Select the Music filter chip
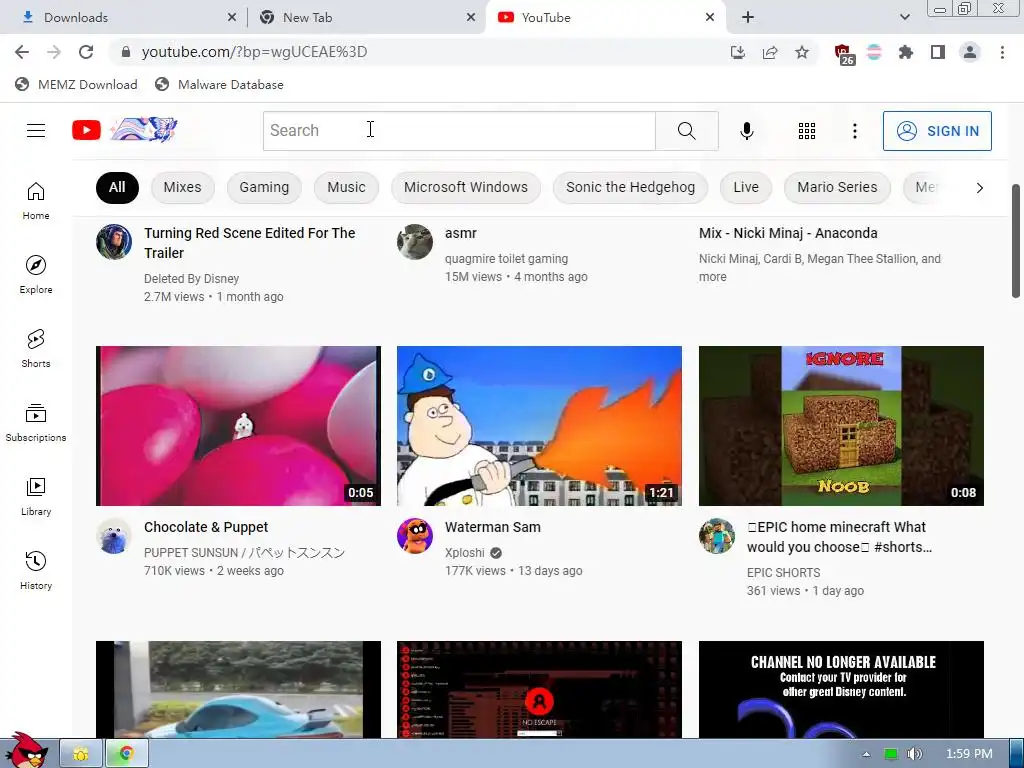The image size is (1024, 768). (346, 187)
